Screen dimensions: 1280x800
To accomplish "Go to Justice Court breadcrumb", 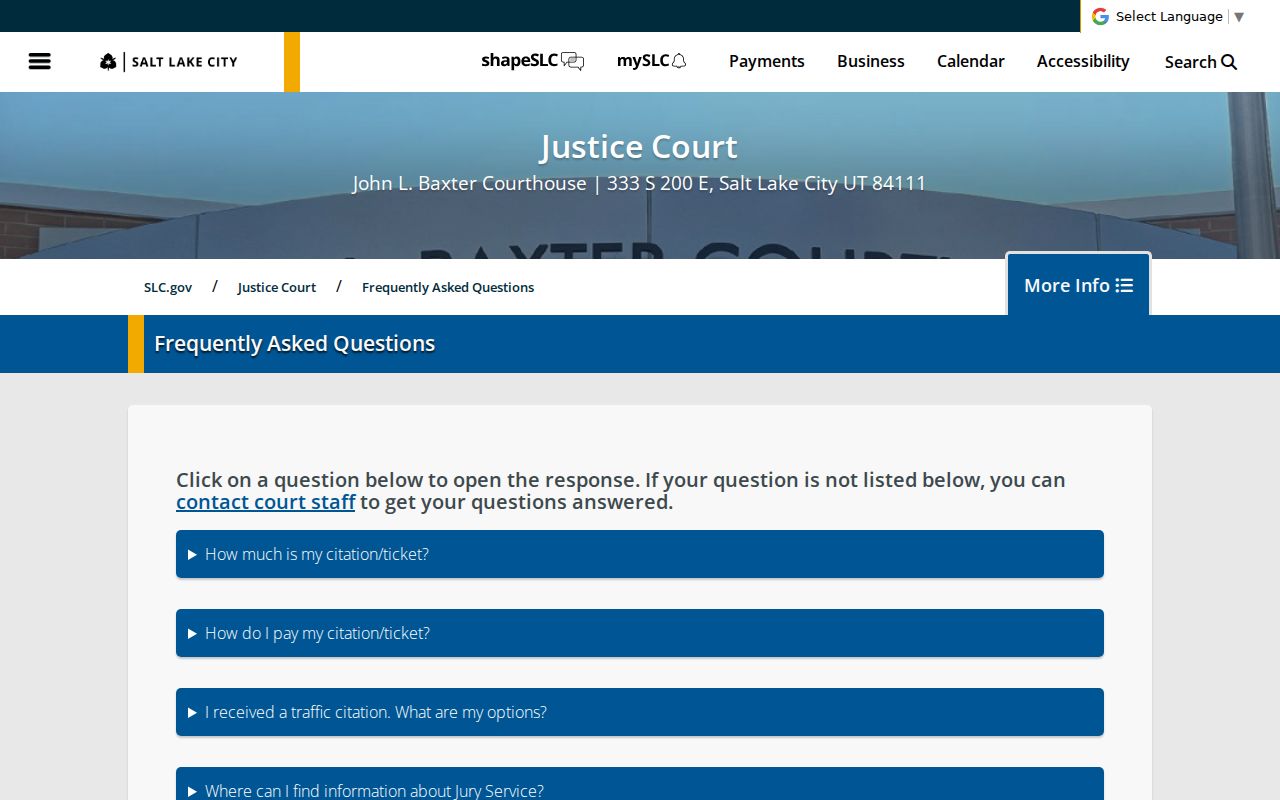I will point(277,287).
